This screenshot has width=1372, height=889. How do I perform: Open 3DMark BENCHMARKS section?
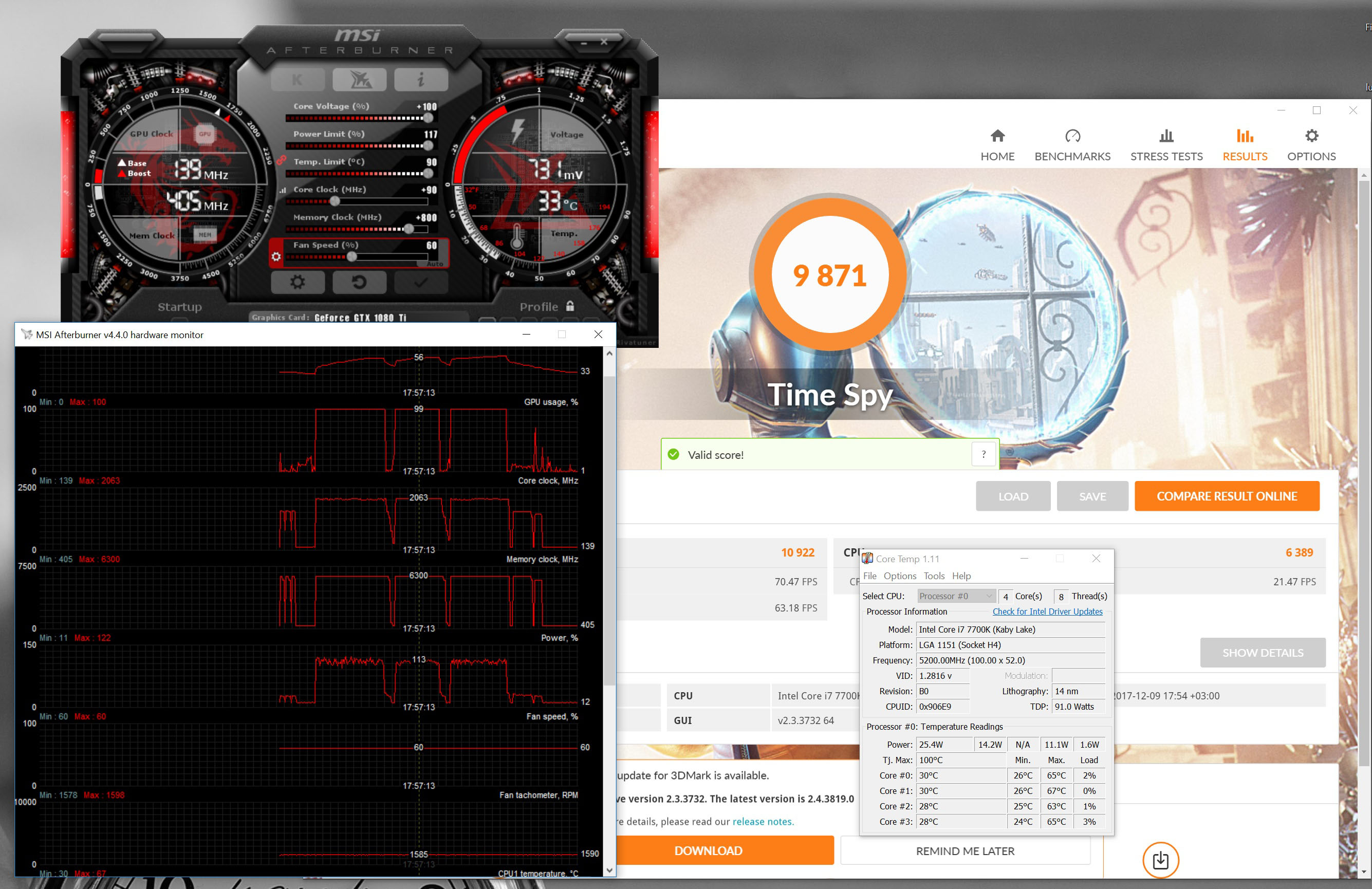click(1072, 145)
